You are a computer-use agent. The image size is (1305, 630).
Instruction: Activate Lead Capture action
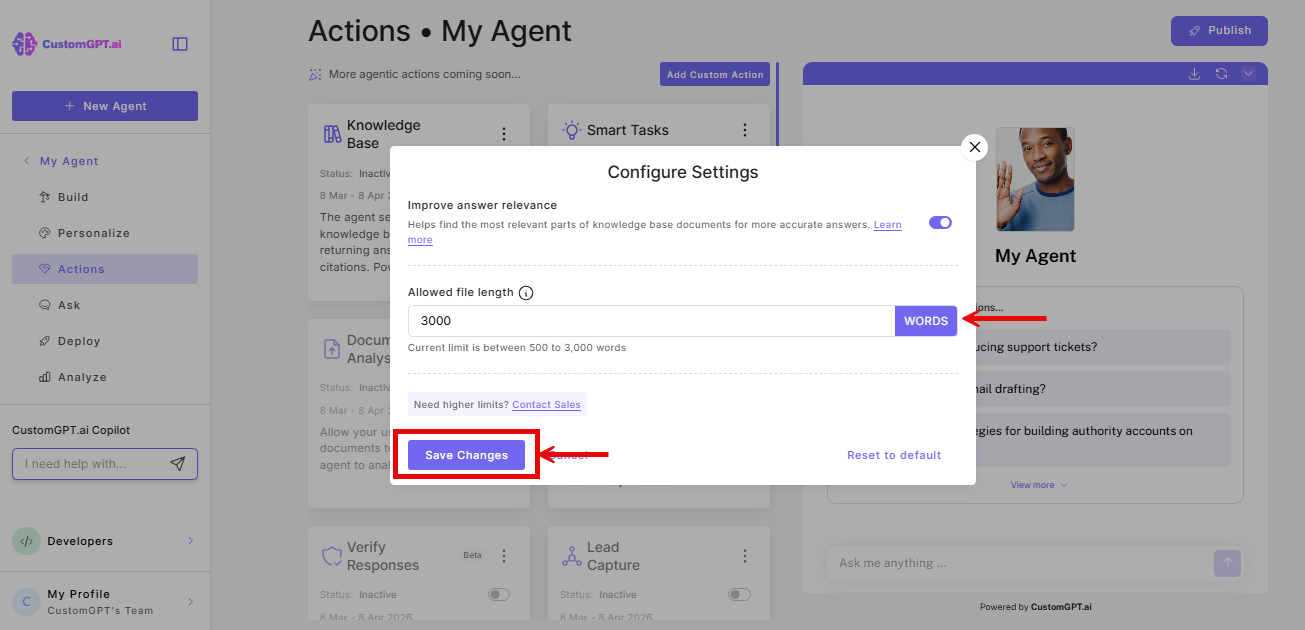[738, 593]
